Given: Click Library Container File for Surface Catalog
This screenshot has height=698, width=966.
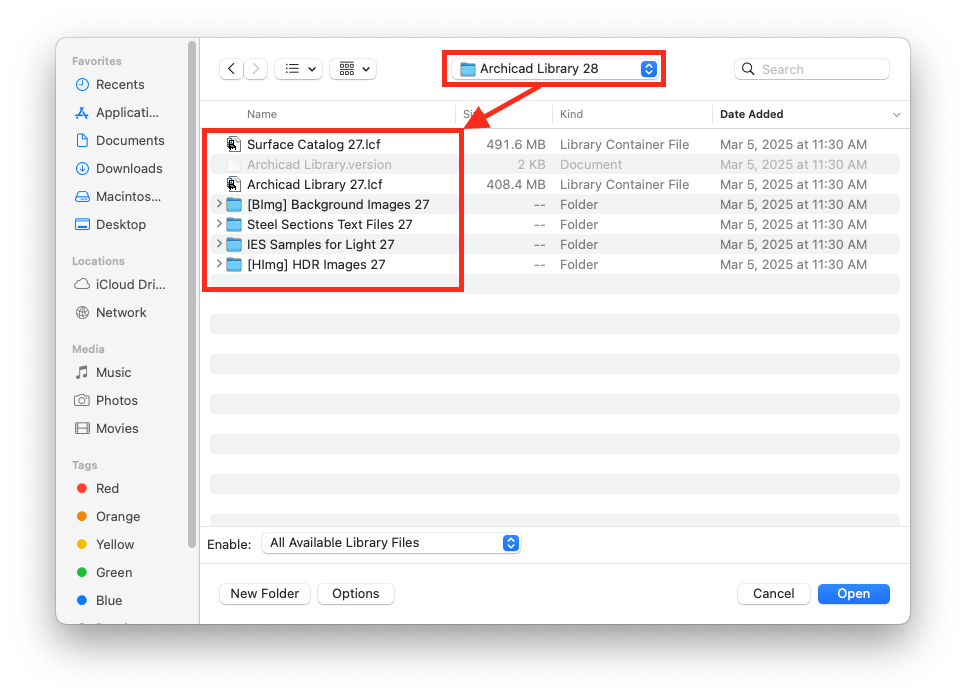Looking at the screenshot, I should 624,144.
